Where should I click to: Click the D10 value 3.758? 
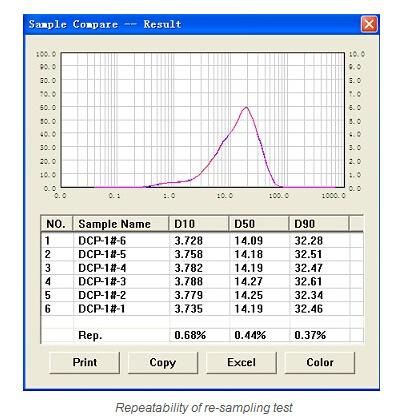point(188,254)
